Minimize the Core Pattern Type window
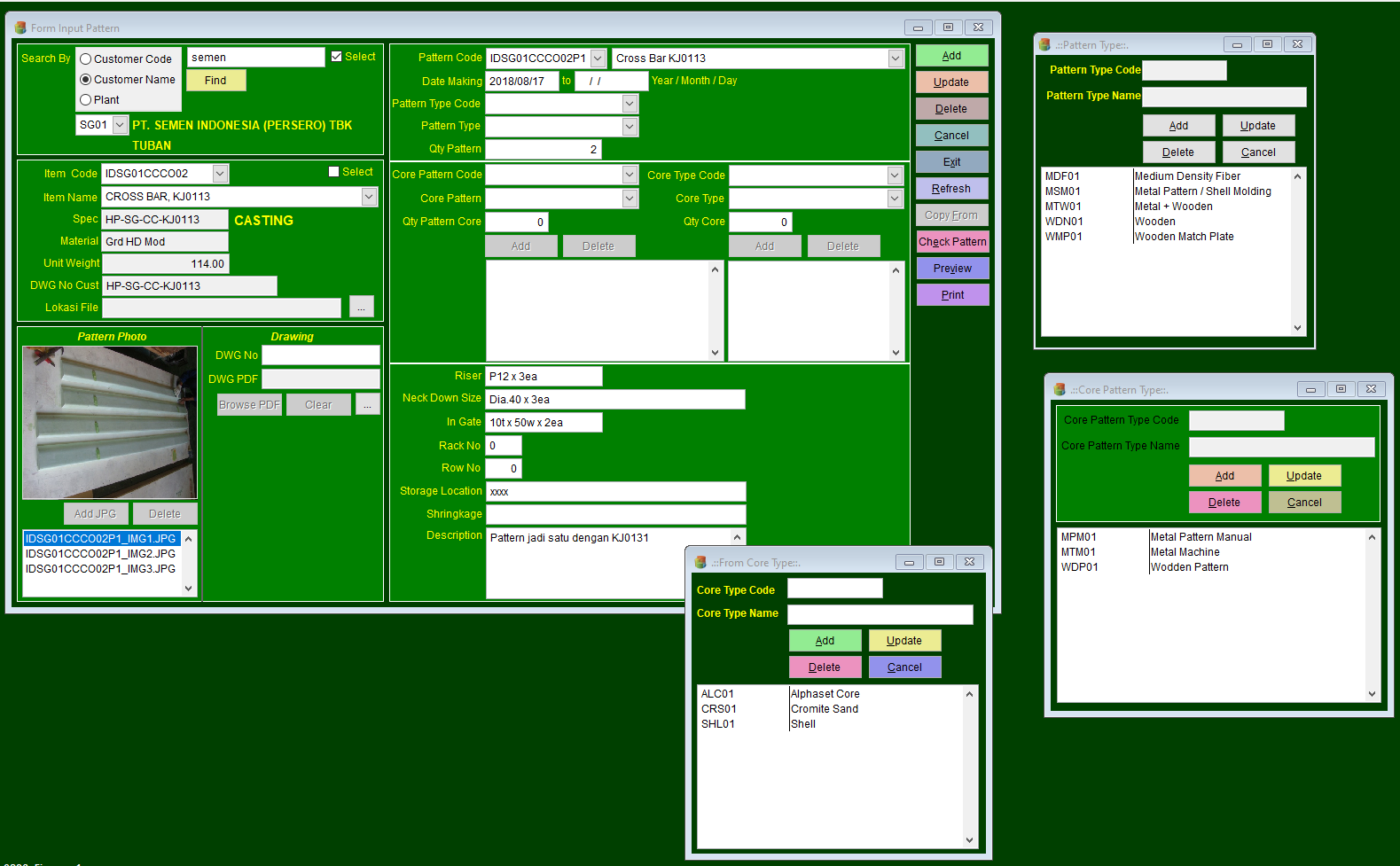 tap(1310, 389)
